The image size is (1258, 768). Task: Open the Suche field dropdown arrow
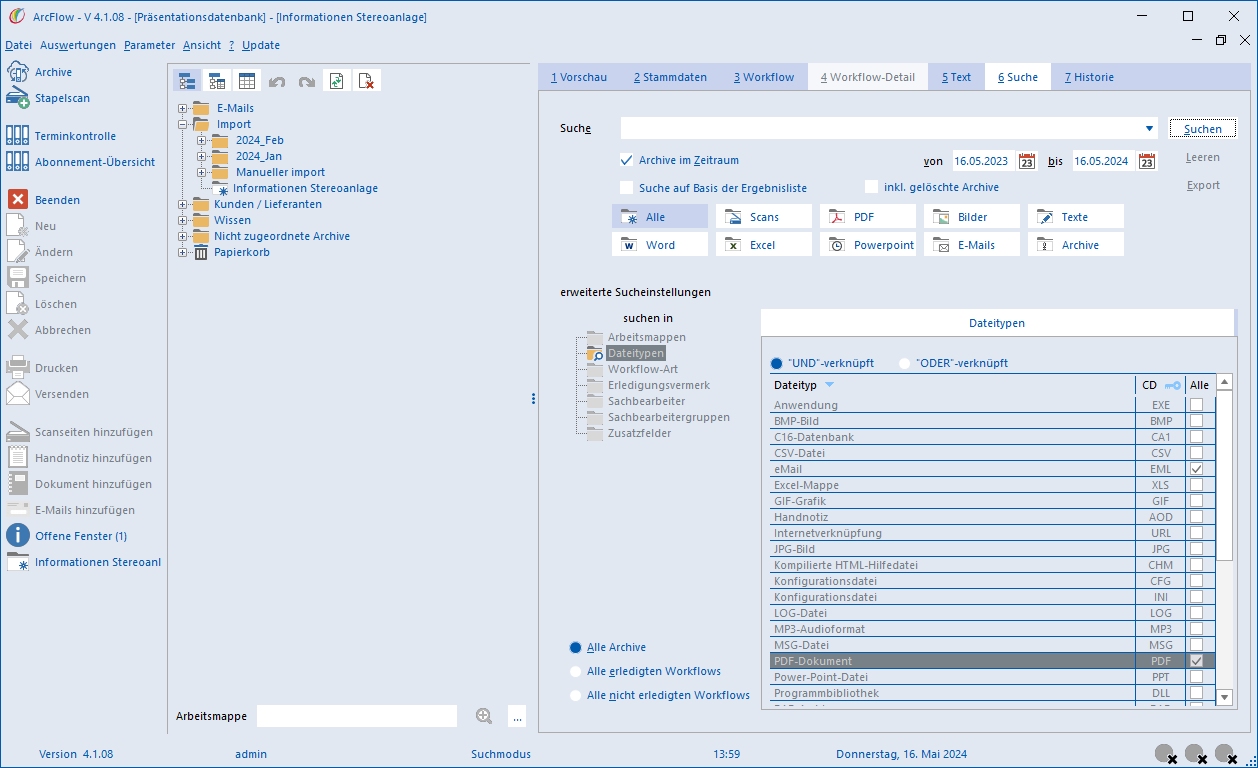(1150, 129)
